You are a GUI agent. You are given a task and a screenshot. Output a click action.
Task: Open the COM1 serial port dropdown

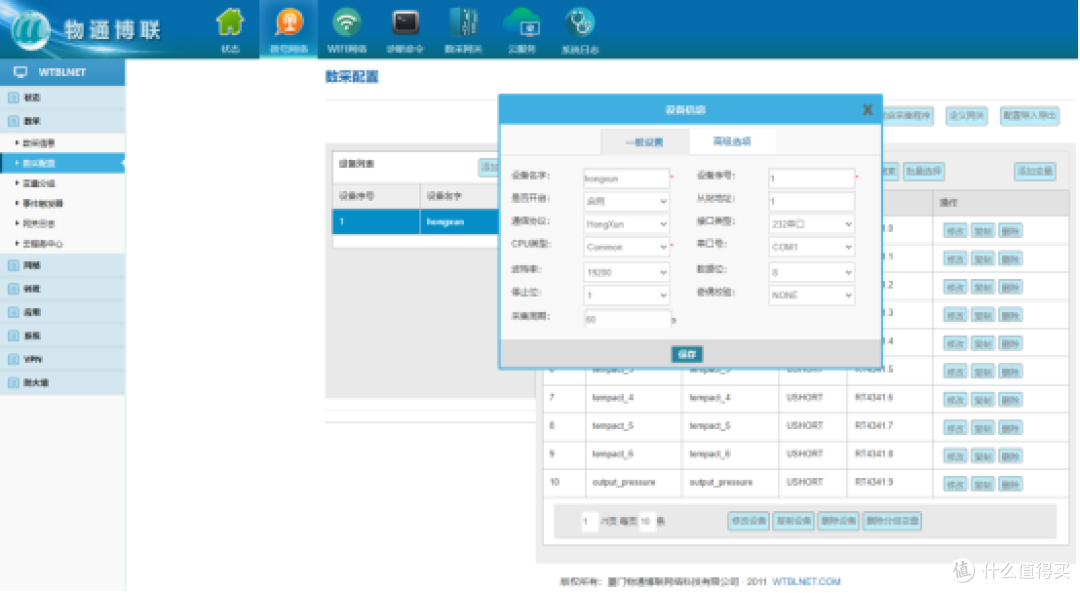811,247
